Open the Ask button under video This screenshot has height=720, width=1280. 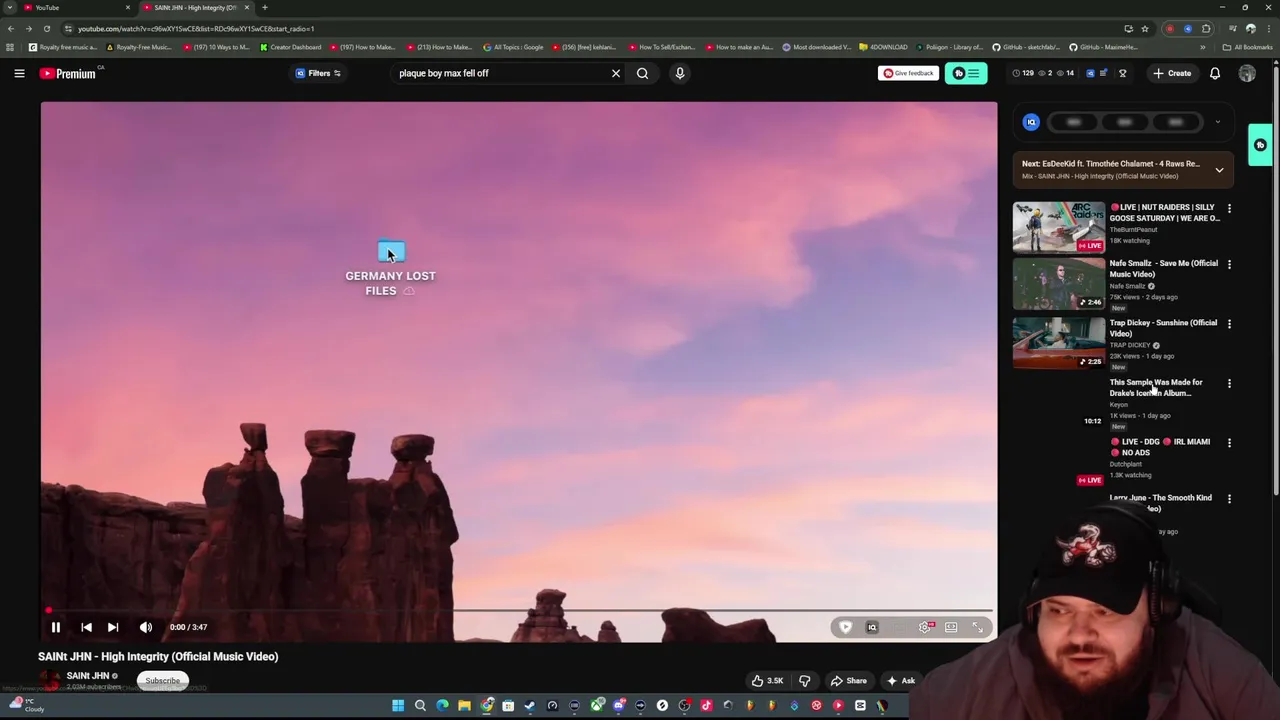coord(901,681)
